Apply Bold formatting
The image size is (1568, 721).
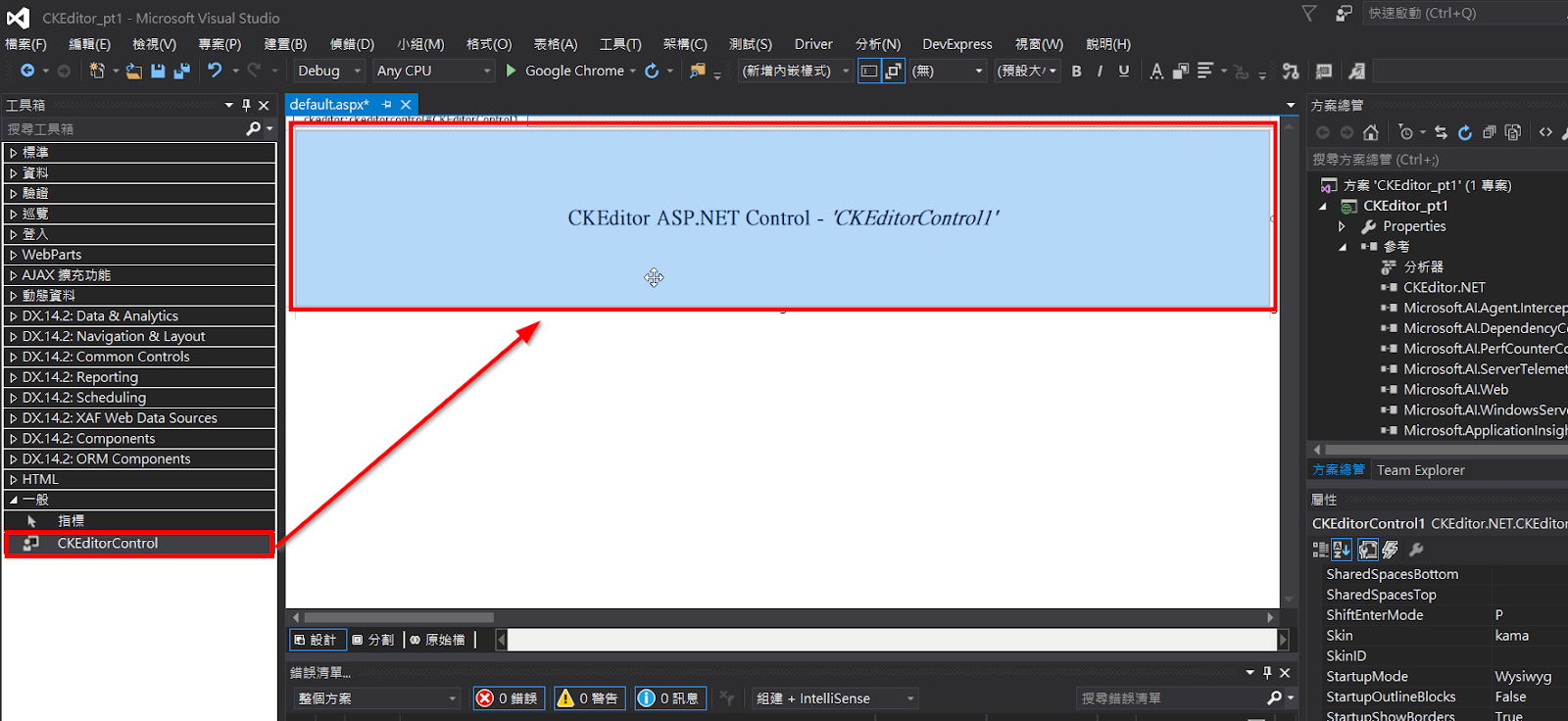[x=1076, y=71]
